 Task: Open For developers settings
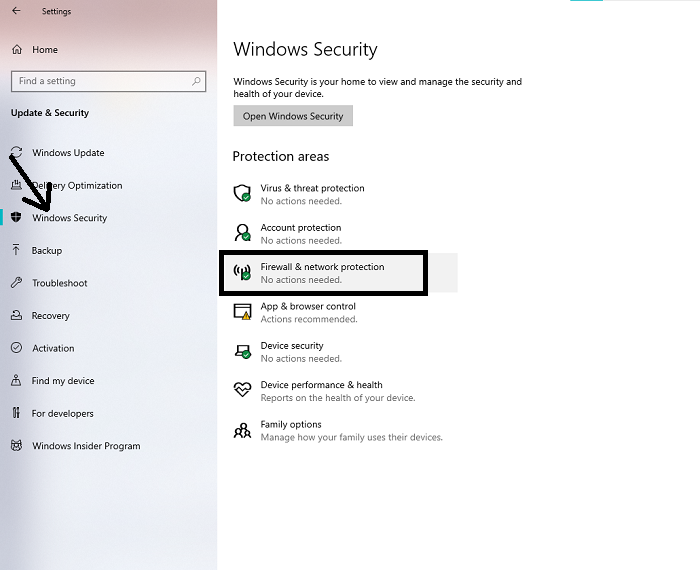(62, 413)
